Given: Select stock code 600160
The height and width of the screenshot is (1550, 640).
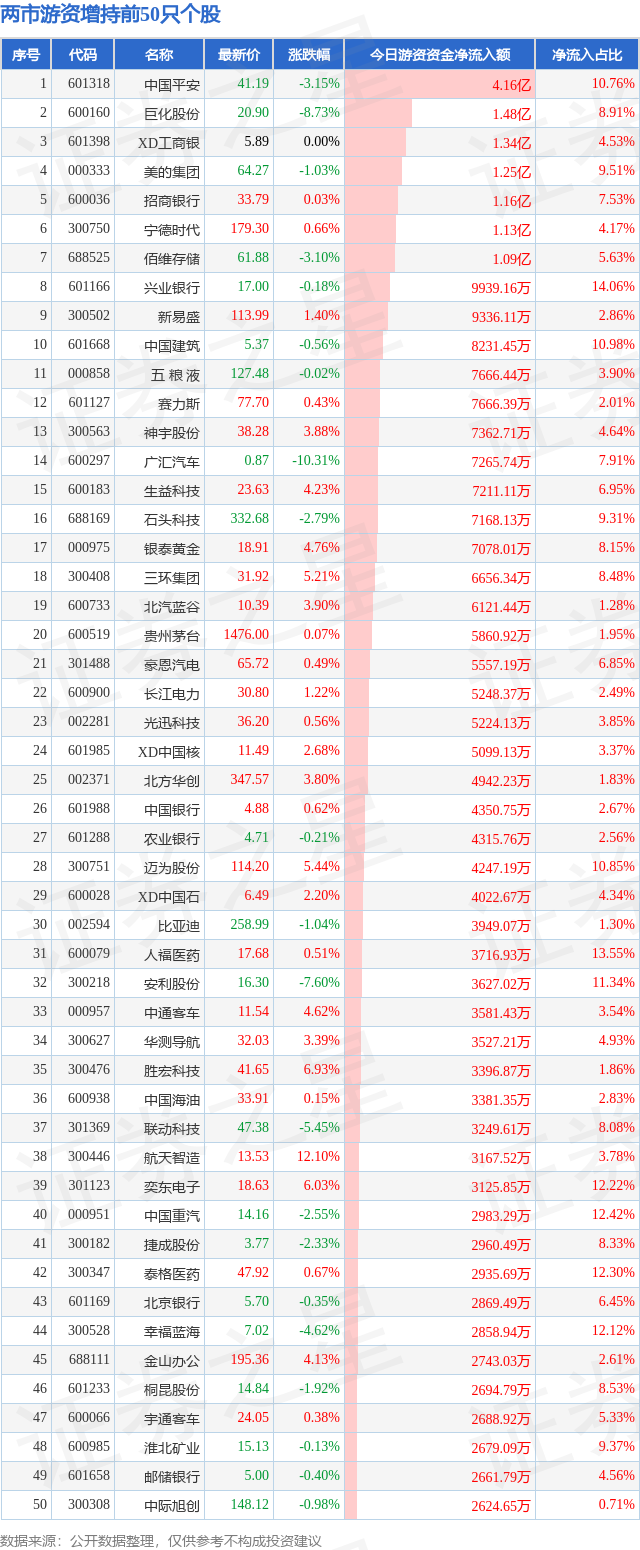Looking at the screenshot, I should [89, 114].
